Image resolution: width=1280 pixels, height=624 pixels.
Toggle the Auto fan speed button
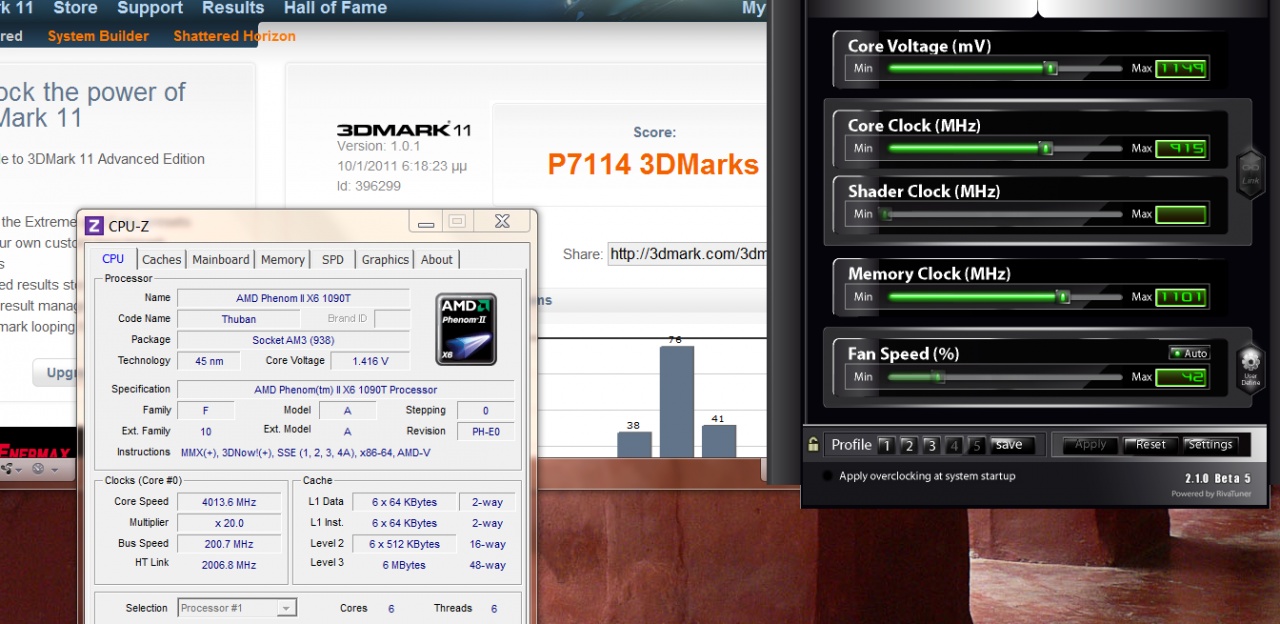click(1190, 353)
